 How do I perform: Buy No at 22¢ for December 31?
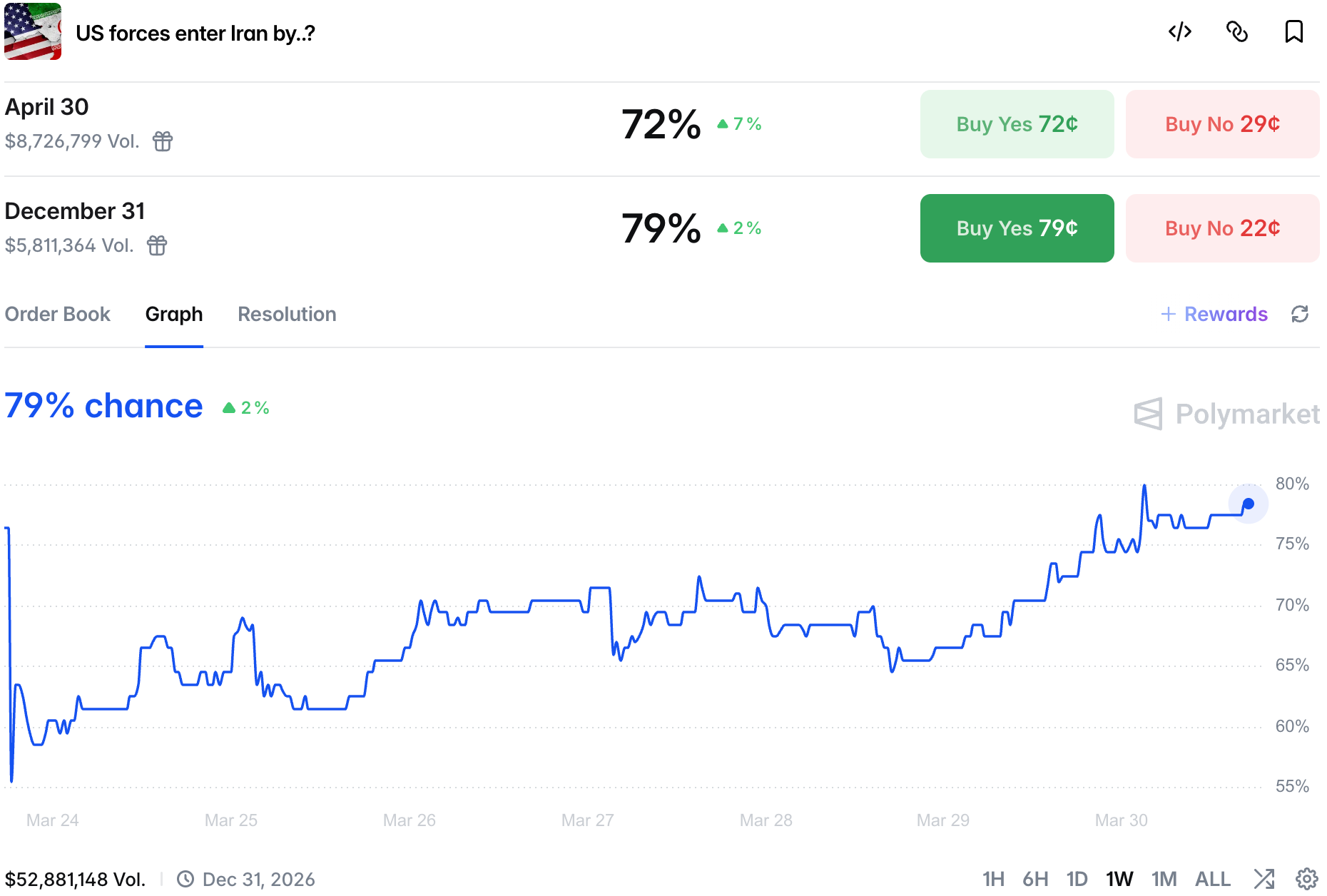(x=1222, y=228)
